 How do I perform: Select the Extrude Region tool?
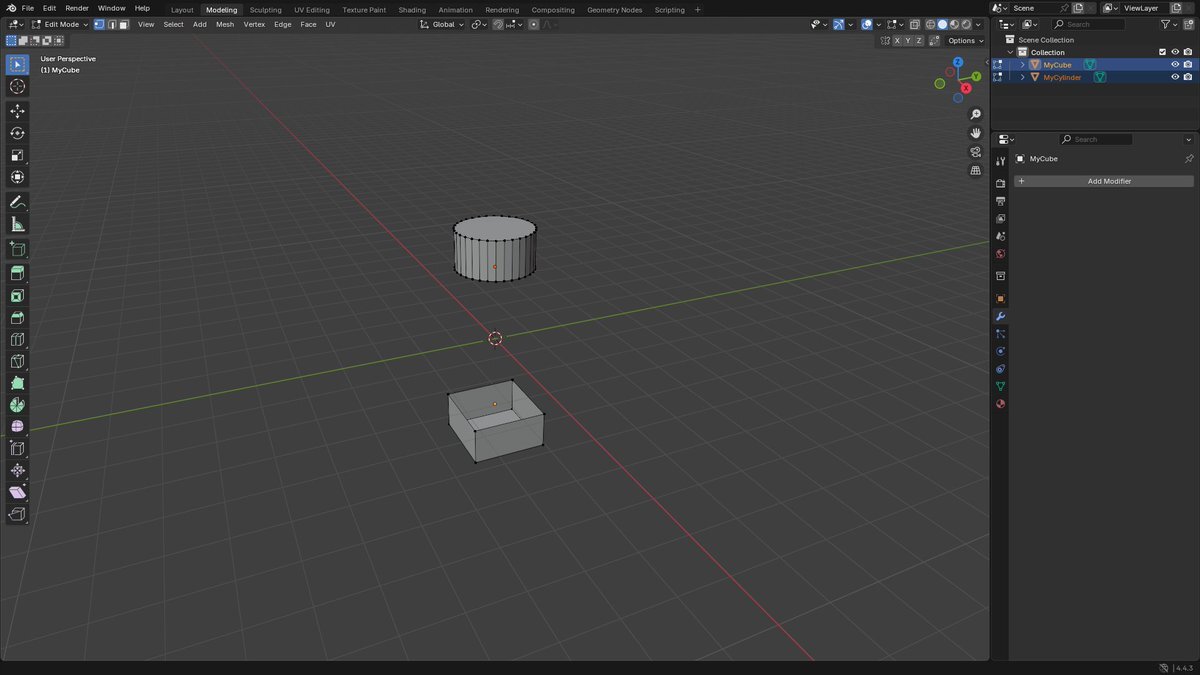17,273
